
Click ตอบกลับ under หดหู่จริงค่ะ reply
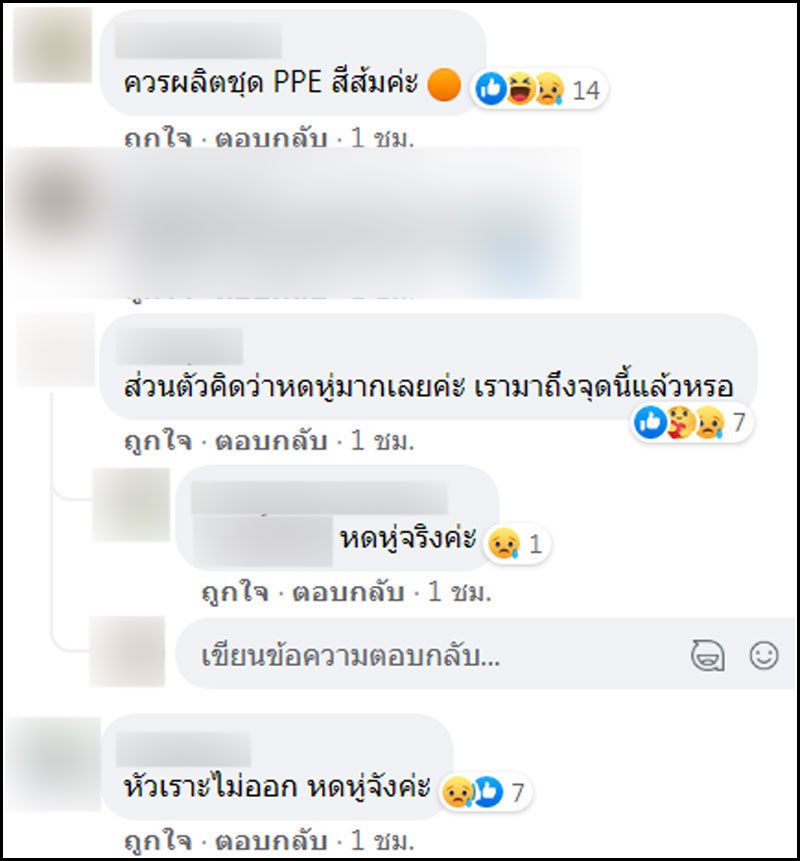tap(348, 592)
